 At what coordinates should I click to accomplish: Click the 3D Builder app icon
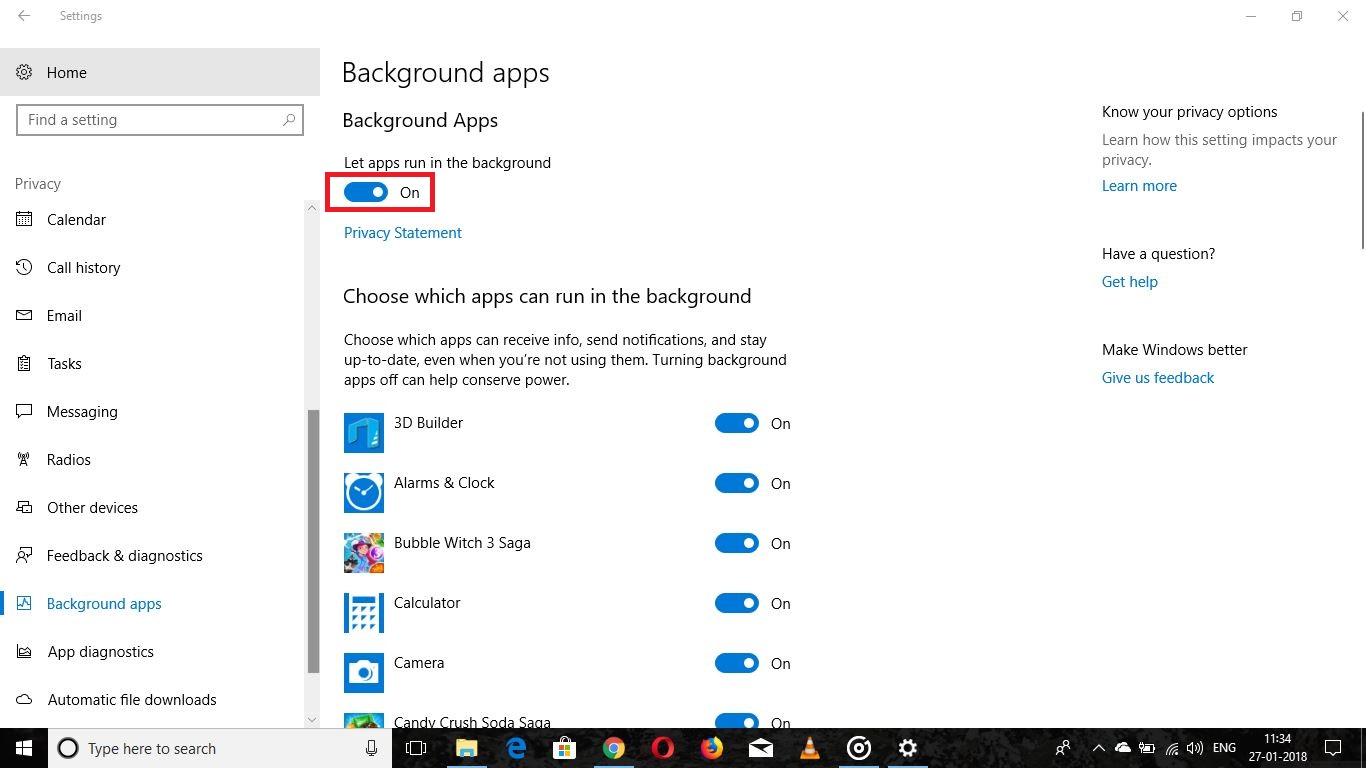[364, 433]
